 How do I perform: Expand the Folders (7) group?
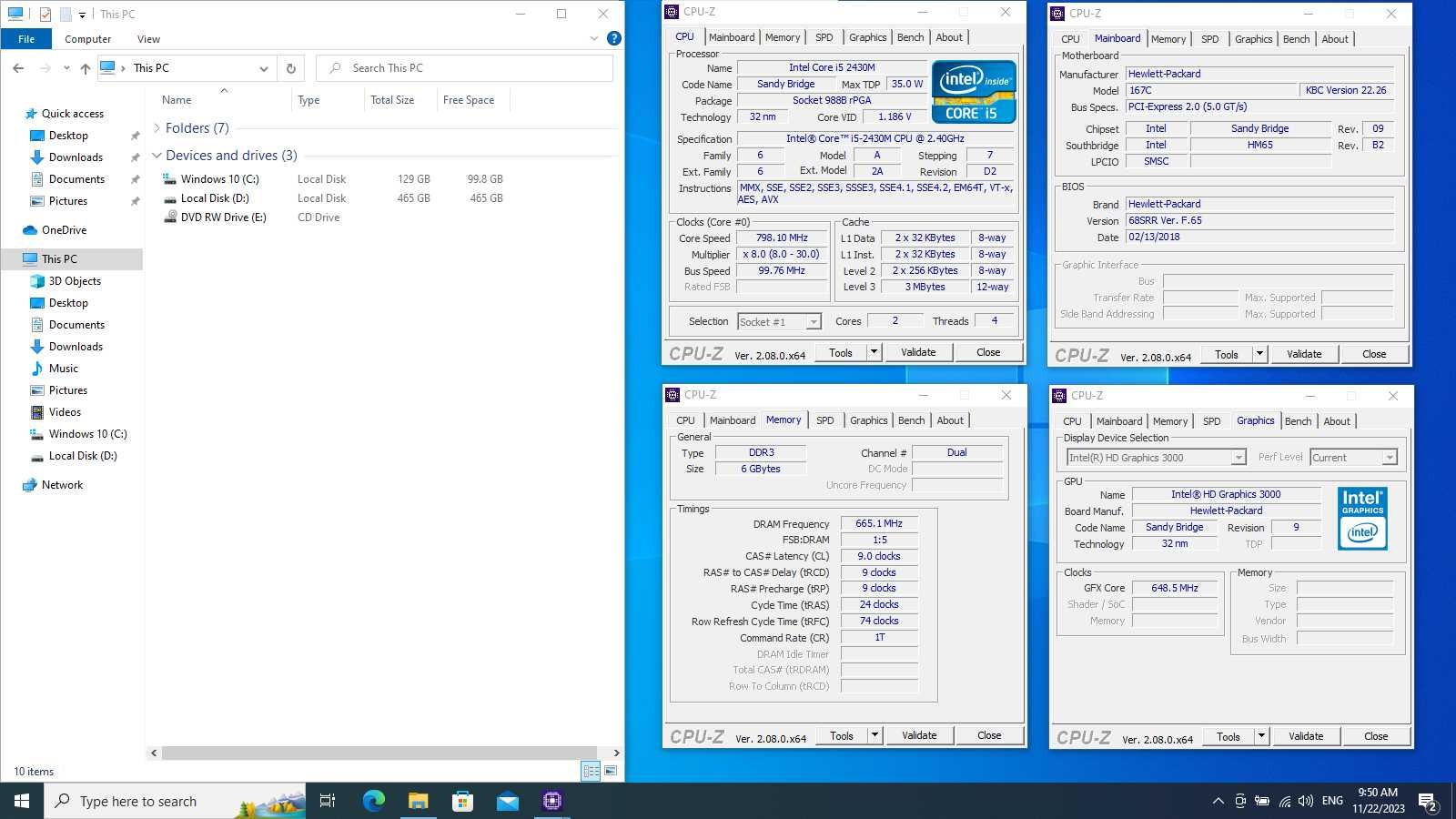tap(157, 128)
